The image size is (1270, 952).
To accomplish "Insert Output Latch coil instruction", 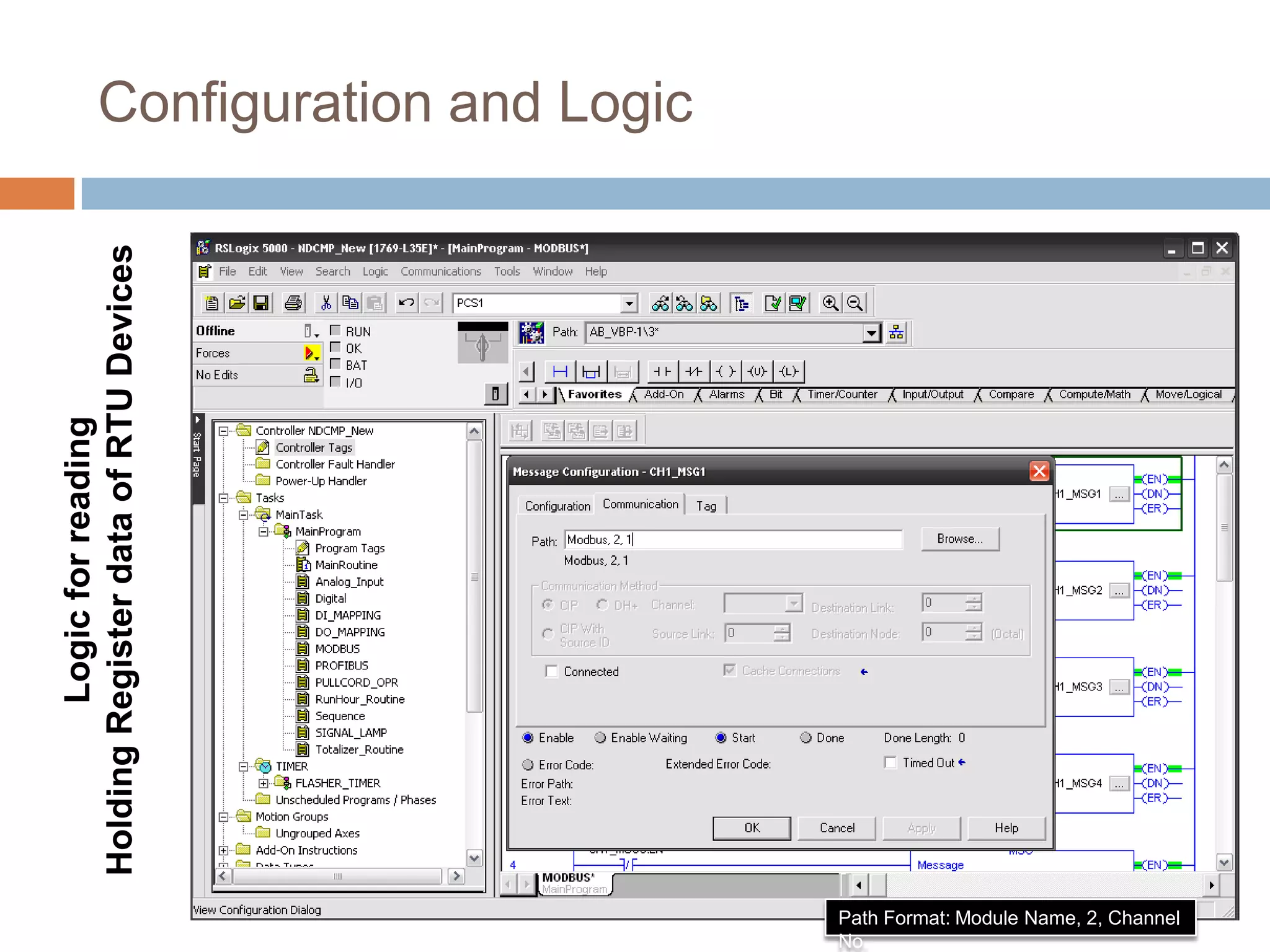I will click(789, 371).
